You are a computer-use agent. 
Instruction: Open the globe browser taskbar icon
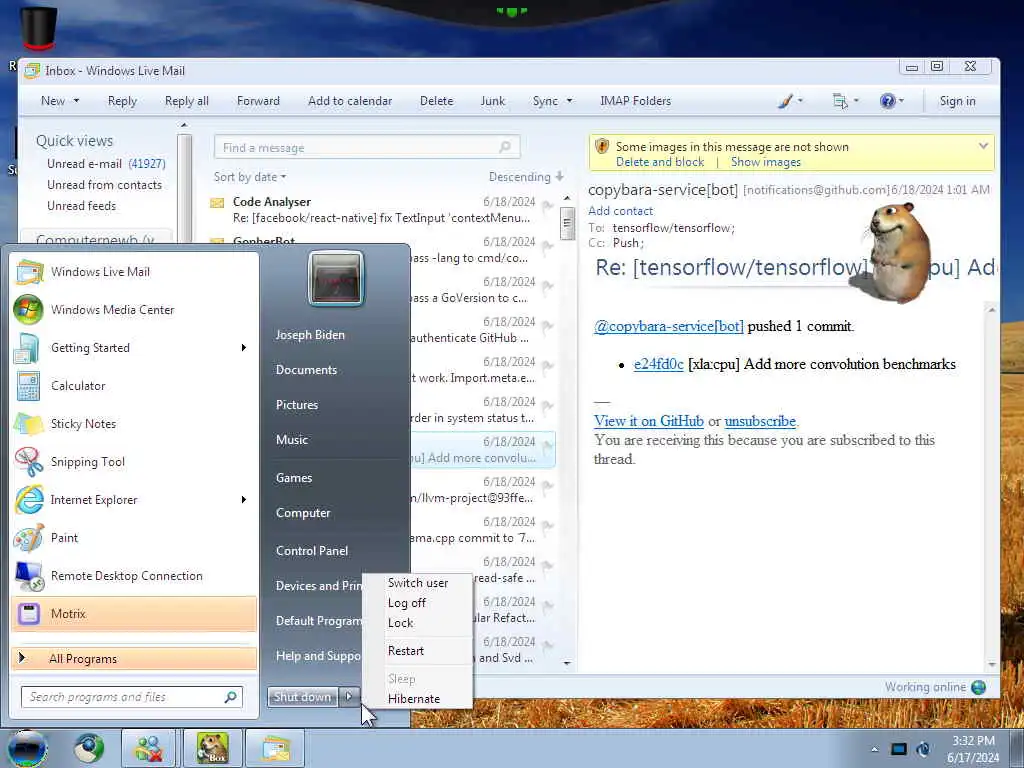point(89,748)
